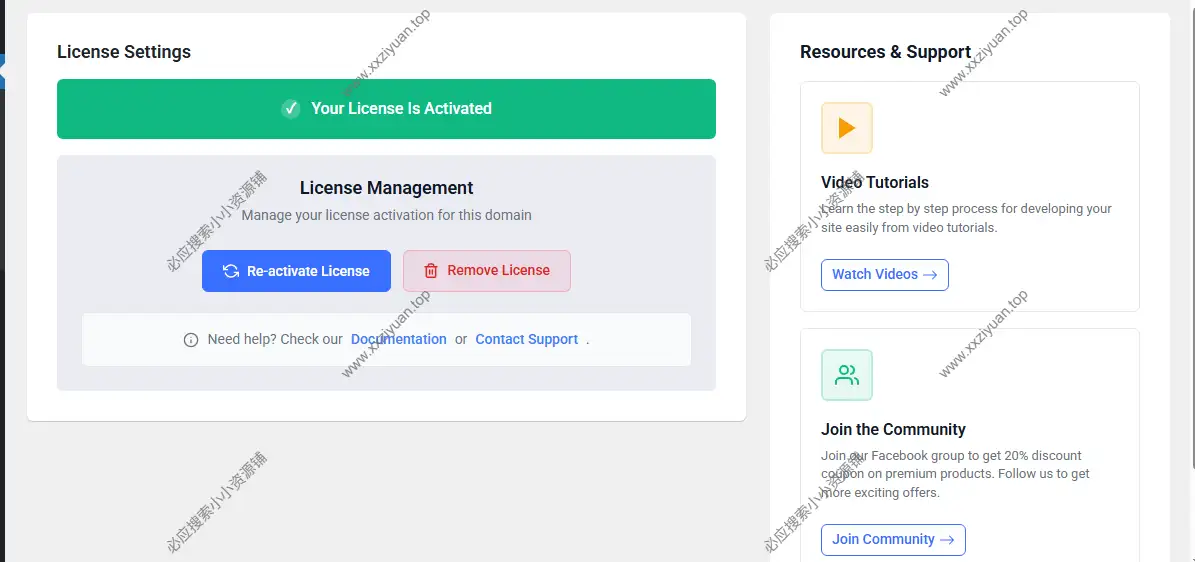Click the check mark icon in the activated banner
Screen dimensions: 1195x562
pyautogui.click(x=291, y=109)
